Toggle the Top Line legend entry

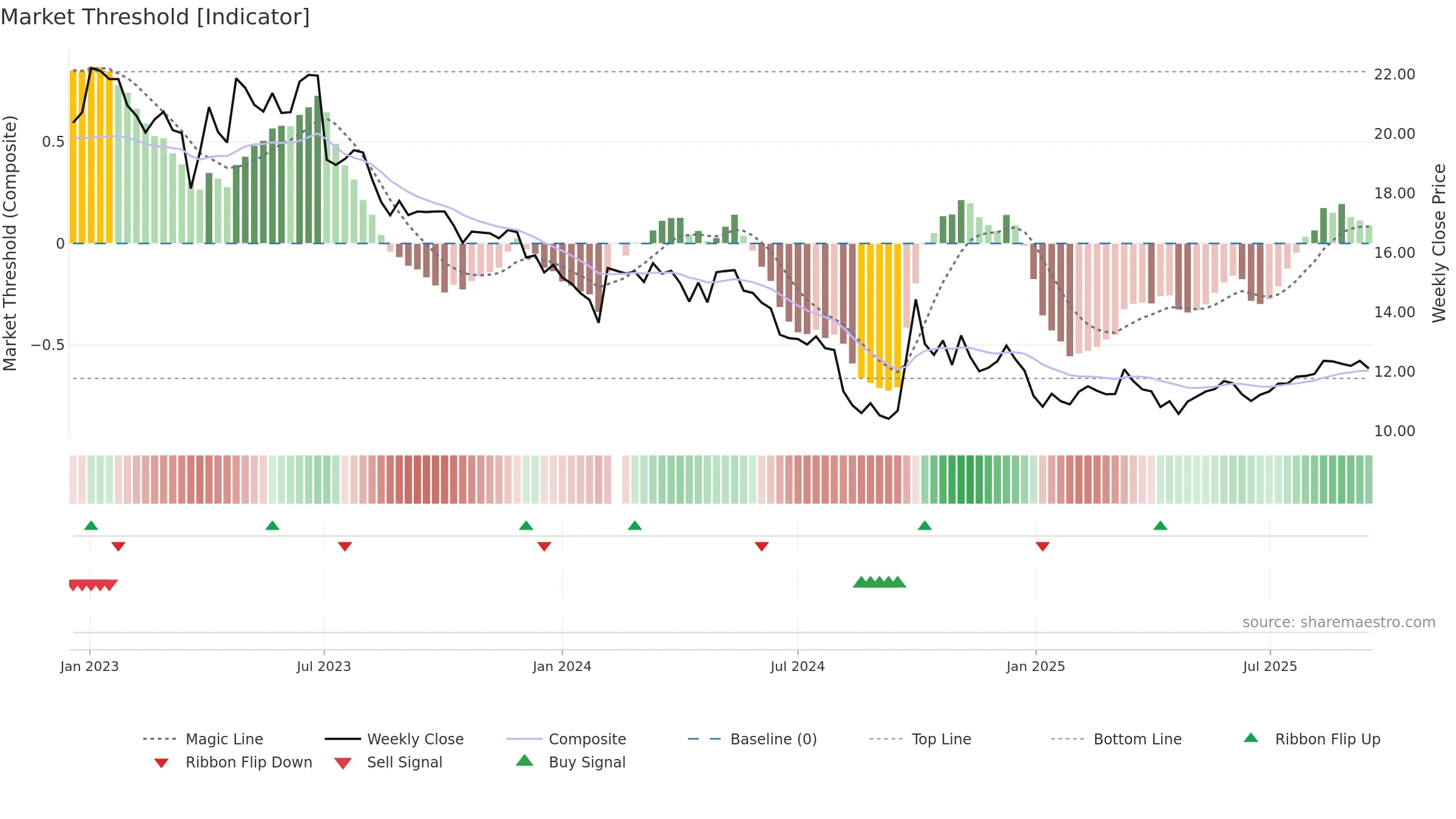[x=920, y=739]
